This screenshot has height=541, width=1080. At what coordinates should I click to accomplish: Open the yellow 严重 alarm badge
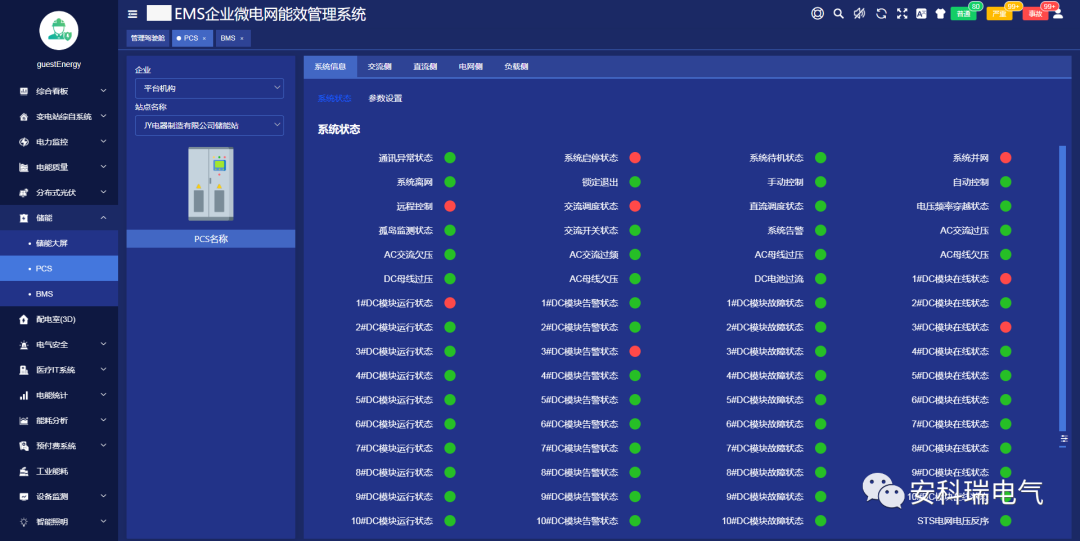coord(999,14)
